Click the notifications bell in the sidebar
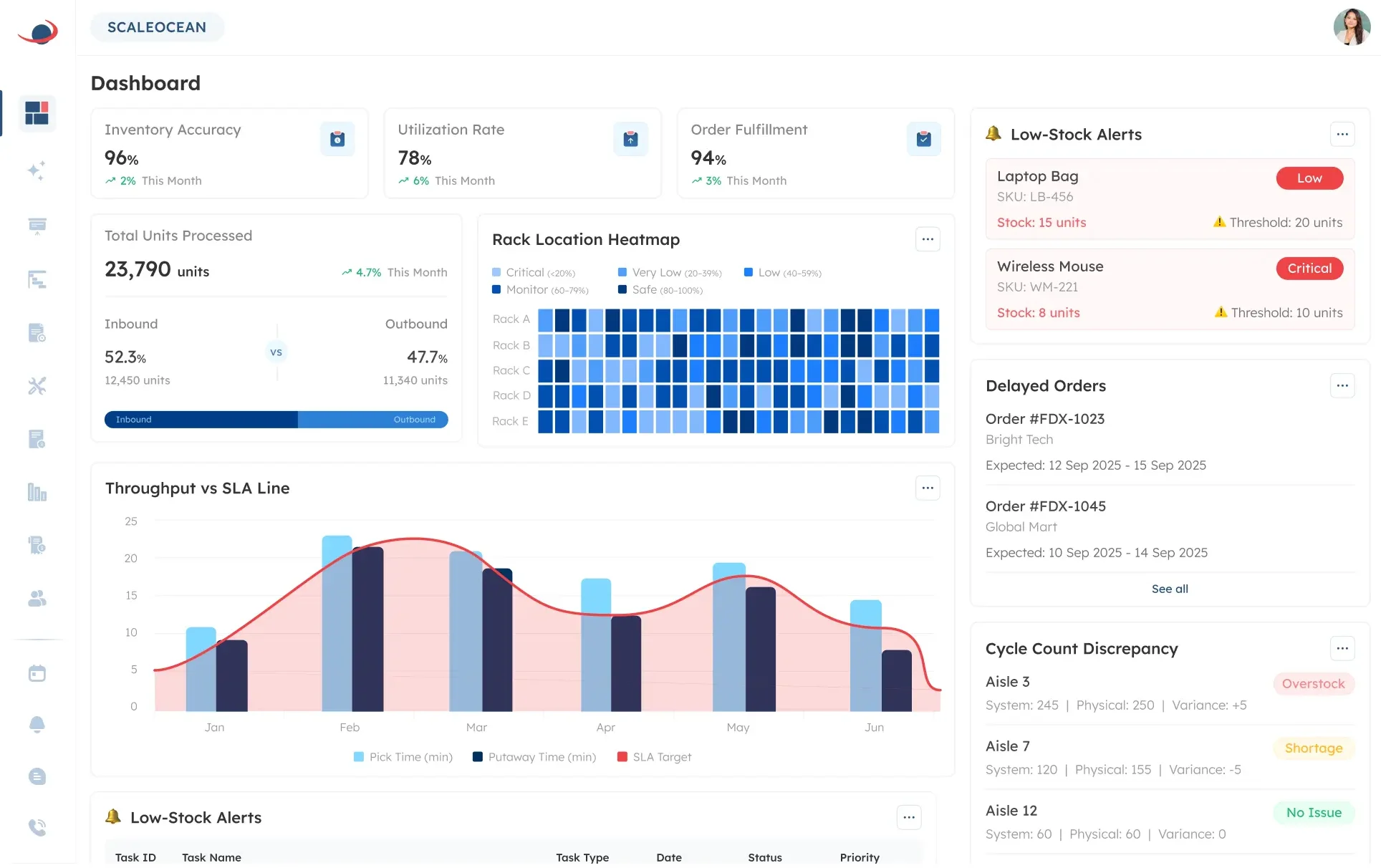The width and height of the screenshot is (1381, 868). (37, 725)
